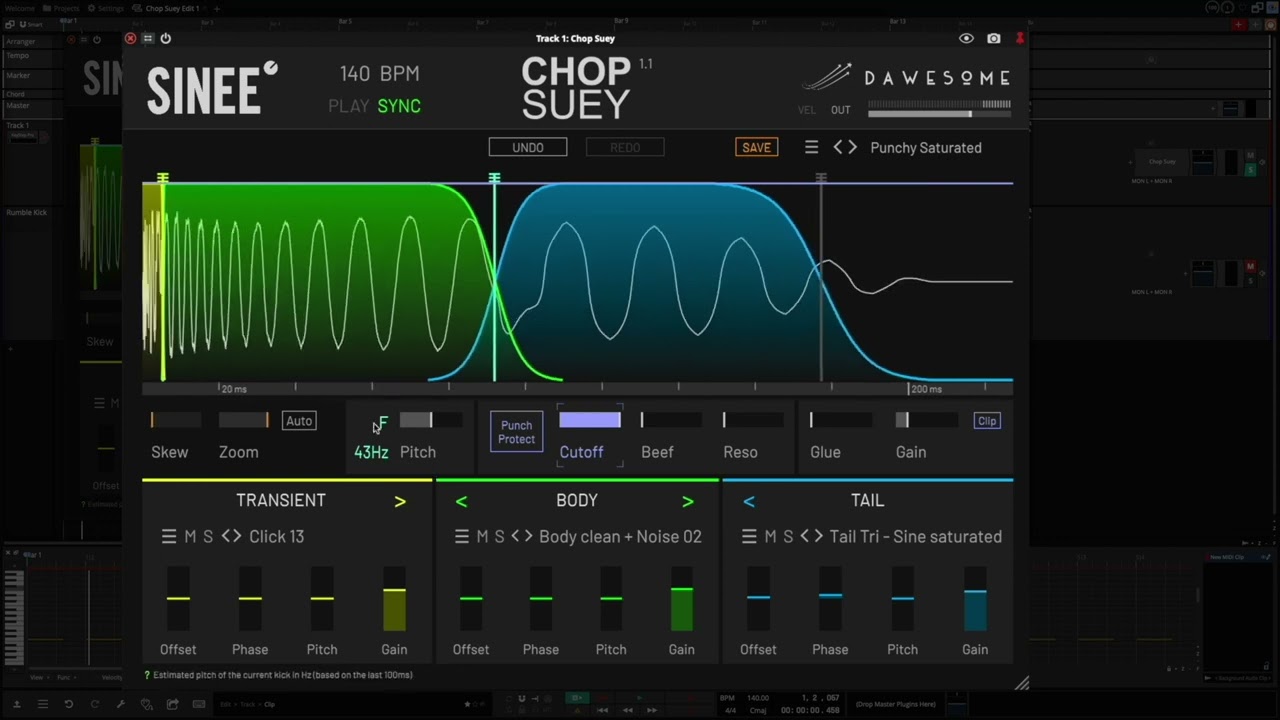Click the green left arrow in BODY header

(x=461, y=501)
